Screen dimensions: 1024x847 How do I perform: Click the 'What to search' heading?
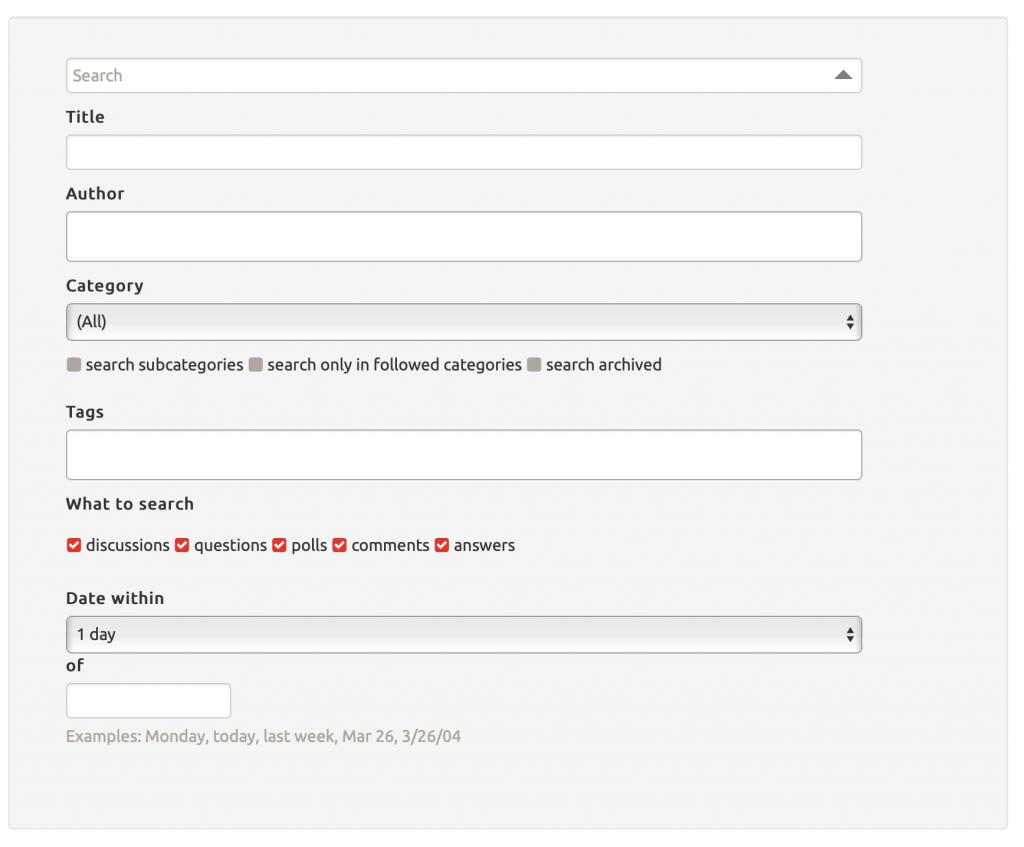130,504
